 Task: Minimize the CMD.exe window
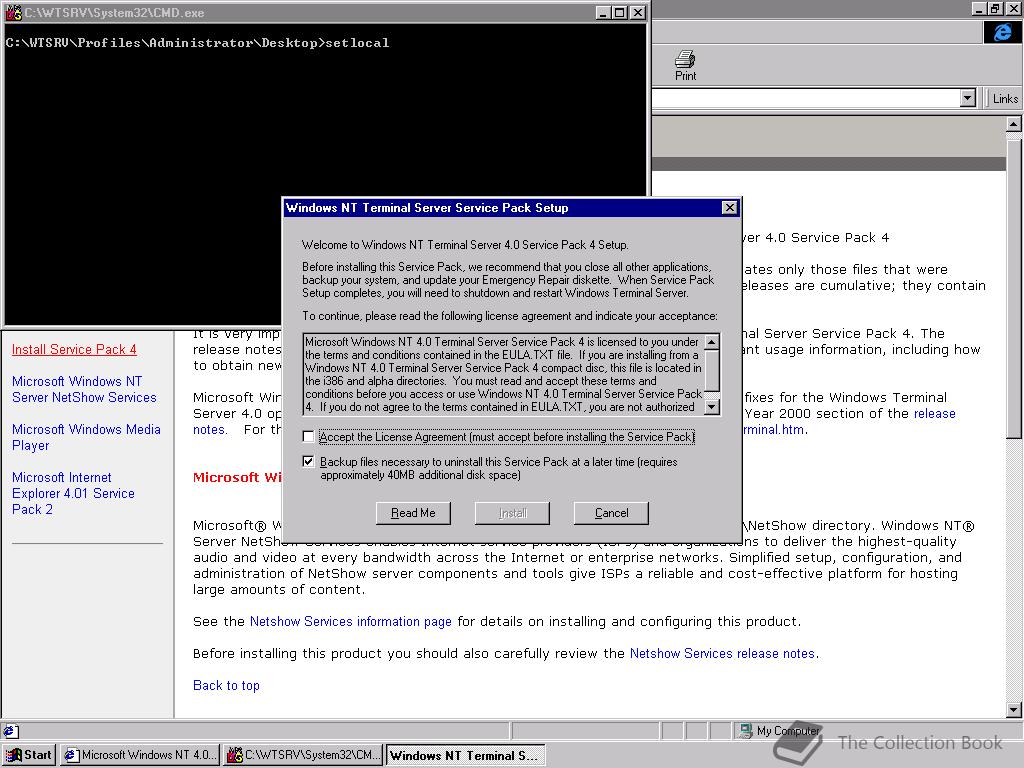click(x=603, y=12)
